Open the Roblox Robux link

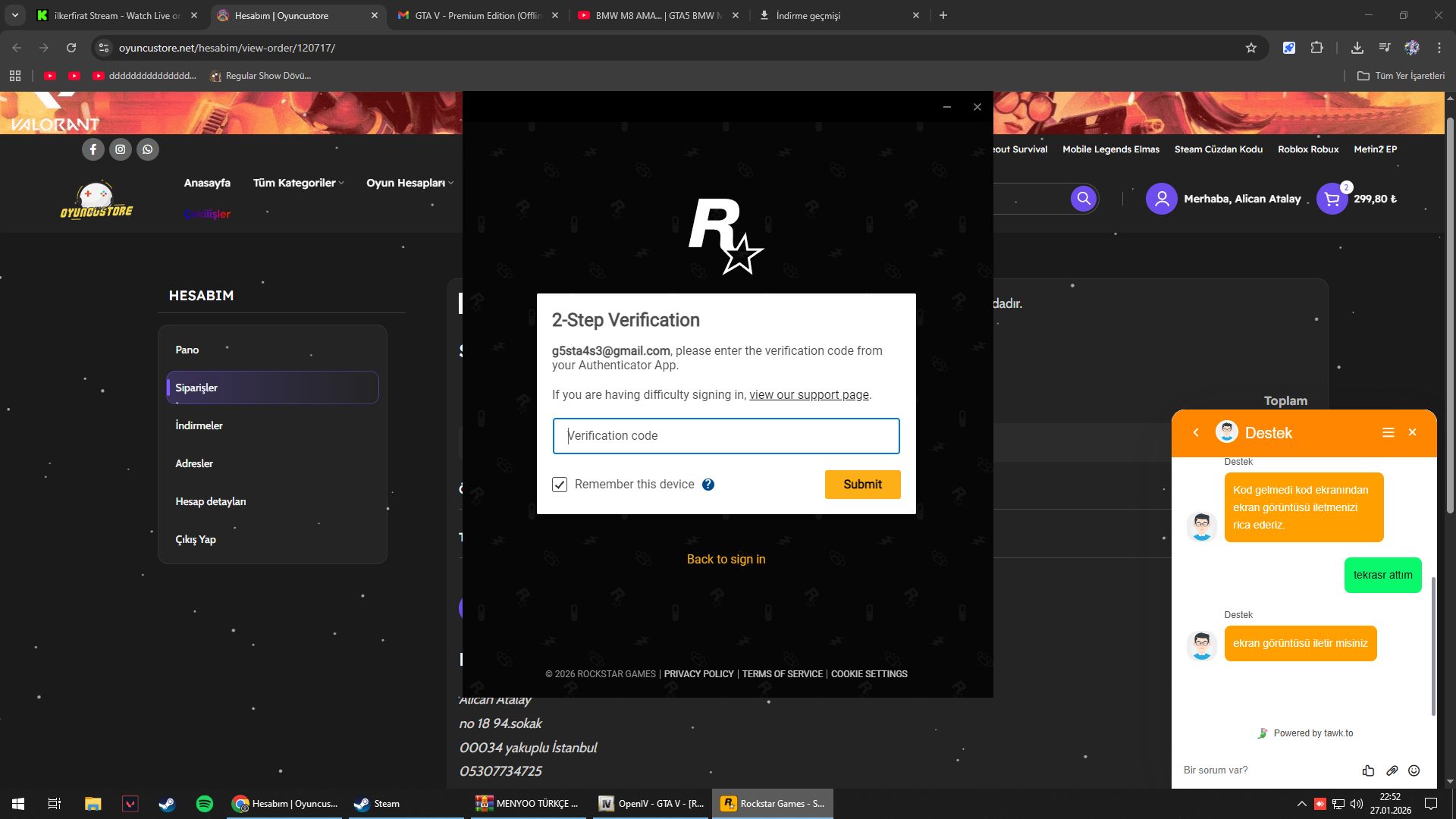tap(1308, 149)
